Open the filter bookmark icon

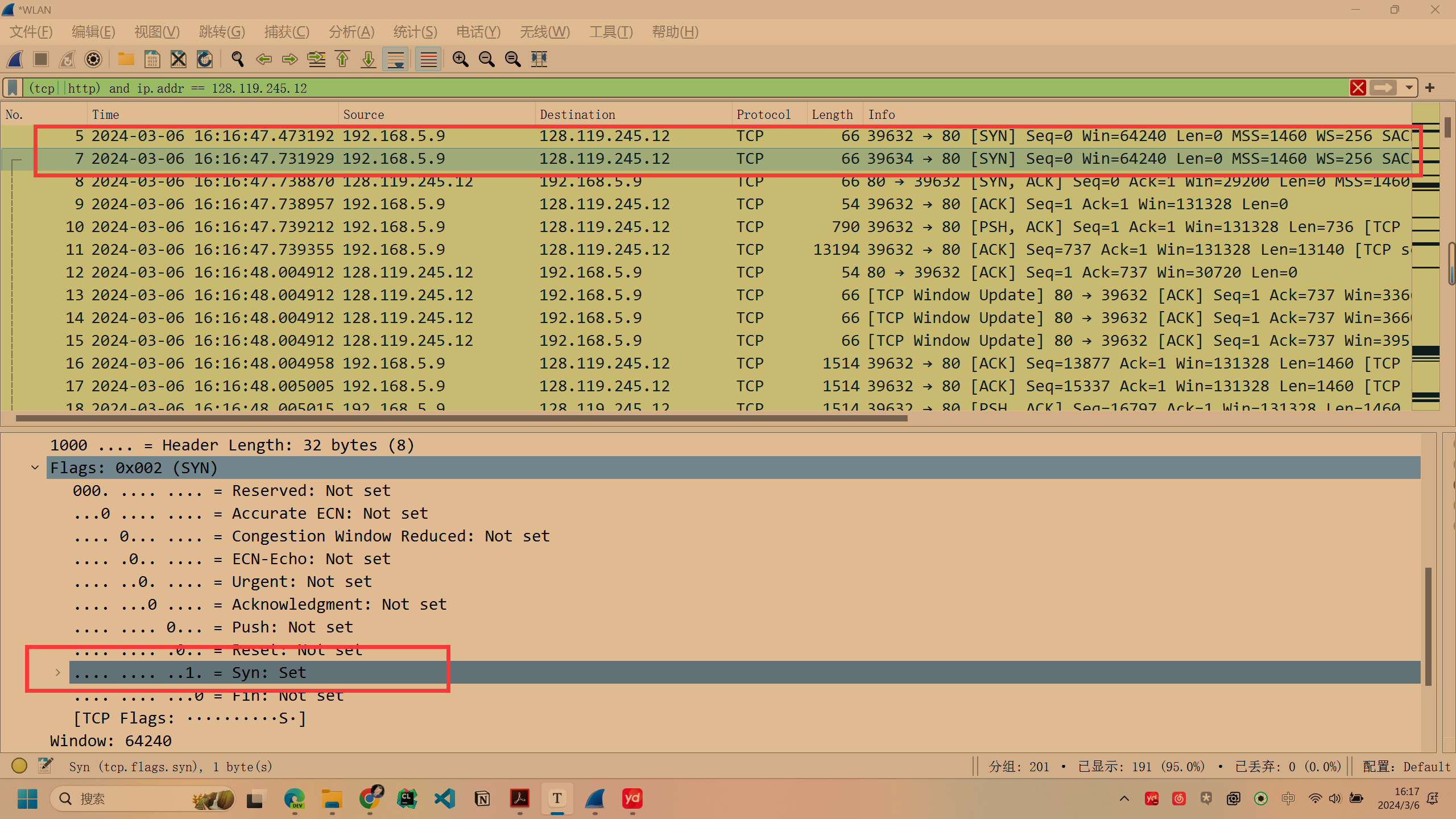[11, 88]
